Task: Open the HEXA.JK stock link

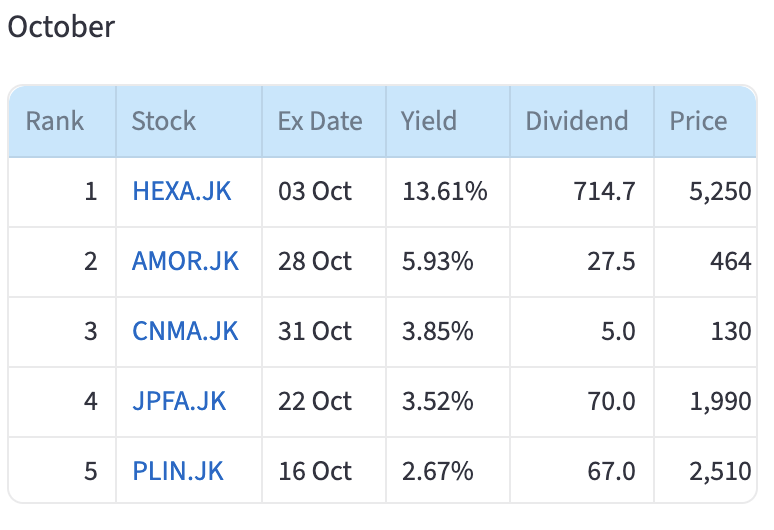Action: (x=181, y=191)
